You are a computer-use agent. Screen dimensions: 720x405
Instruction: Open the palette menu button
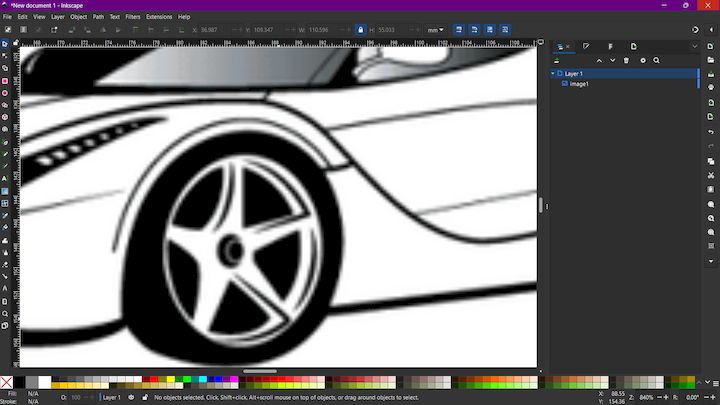coord(715,383)
